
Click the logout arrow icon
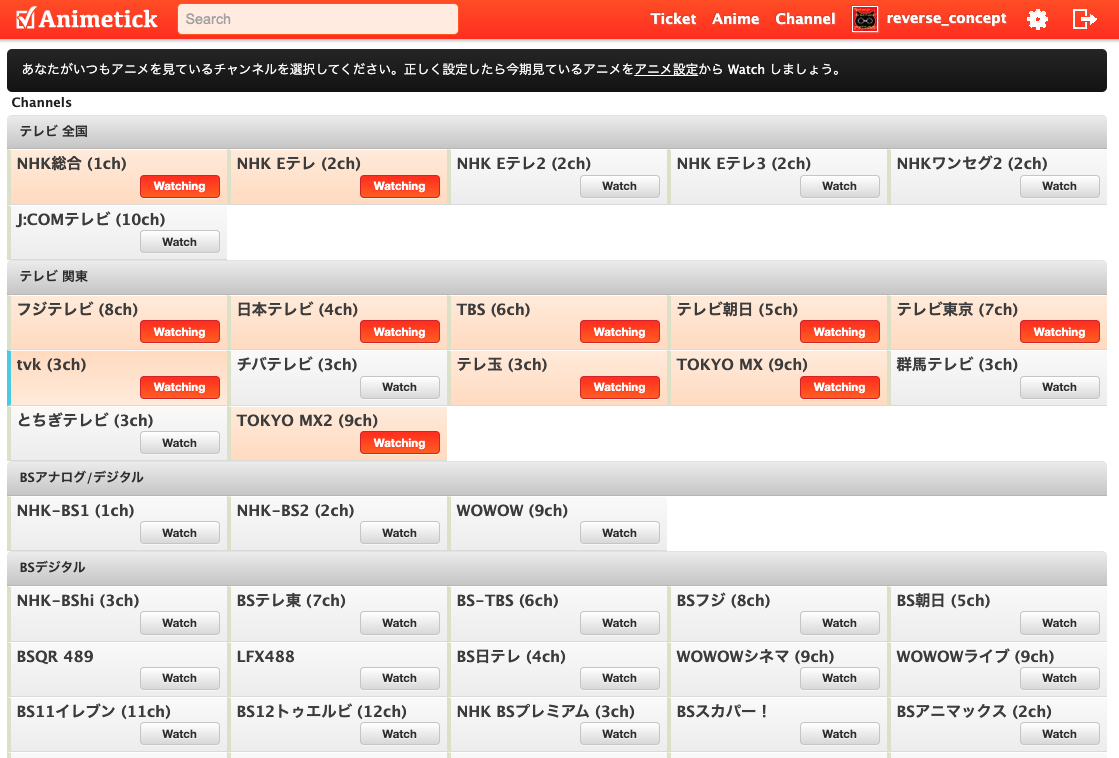tap(1085, 19)
